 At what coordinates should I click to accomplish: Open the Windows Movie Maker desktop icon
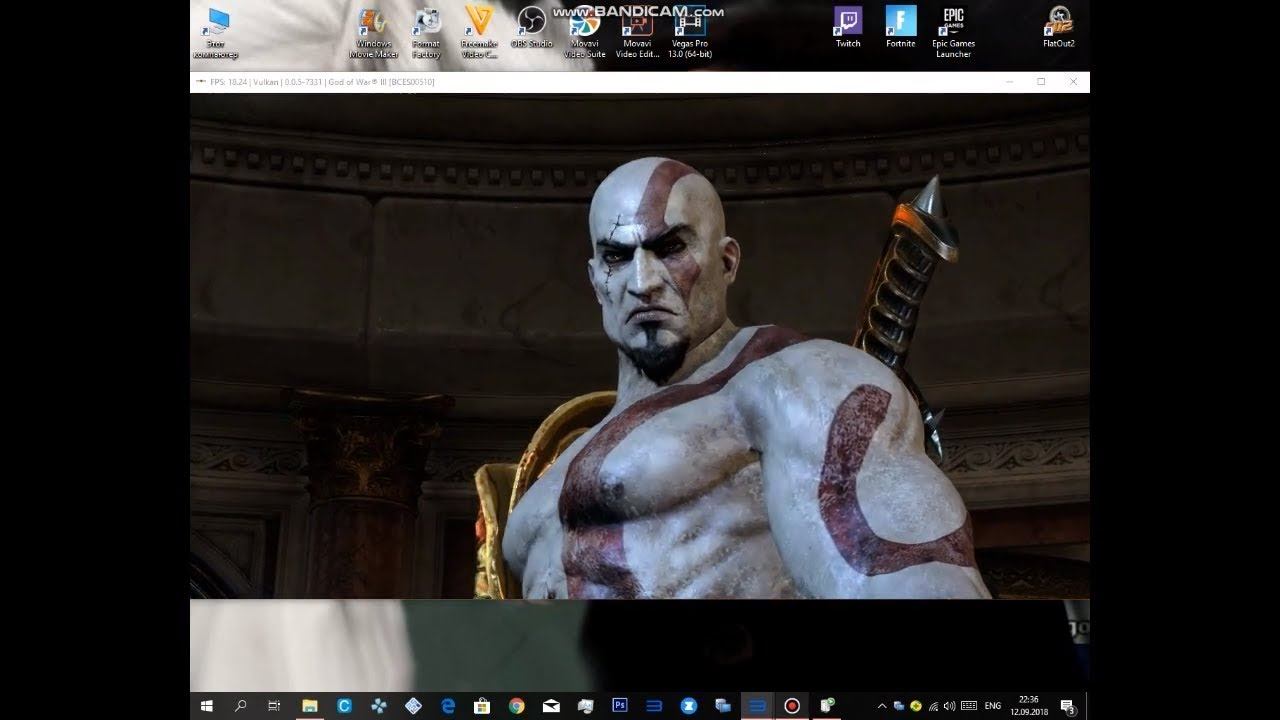373,32
